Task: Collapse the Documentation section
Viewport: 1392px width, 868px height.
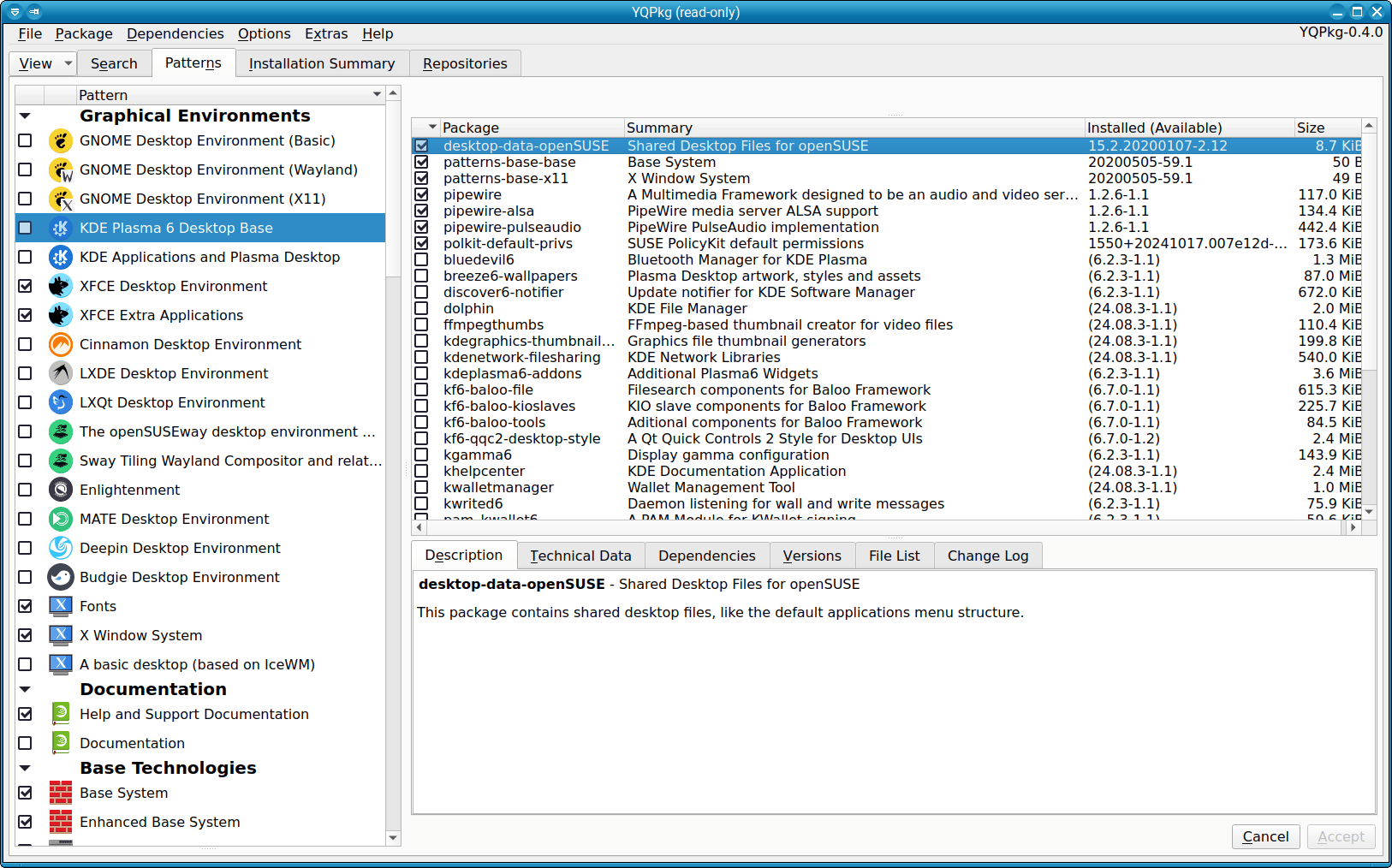Action: pyautogui.click(x=25, y=689)
